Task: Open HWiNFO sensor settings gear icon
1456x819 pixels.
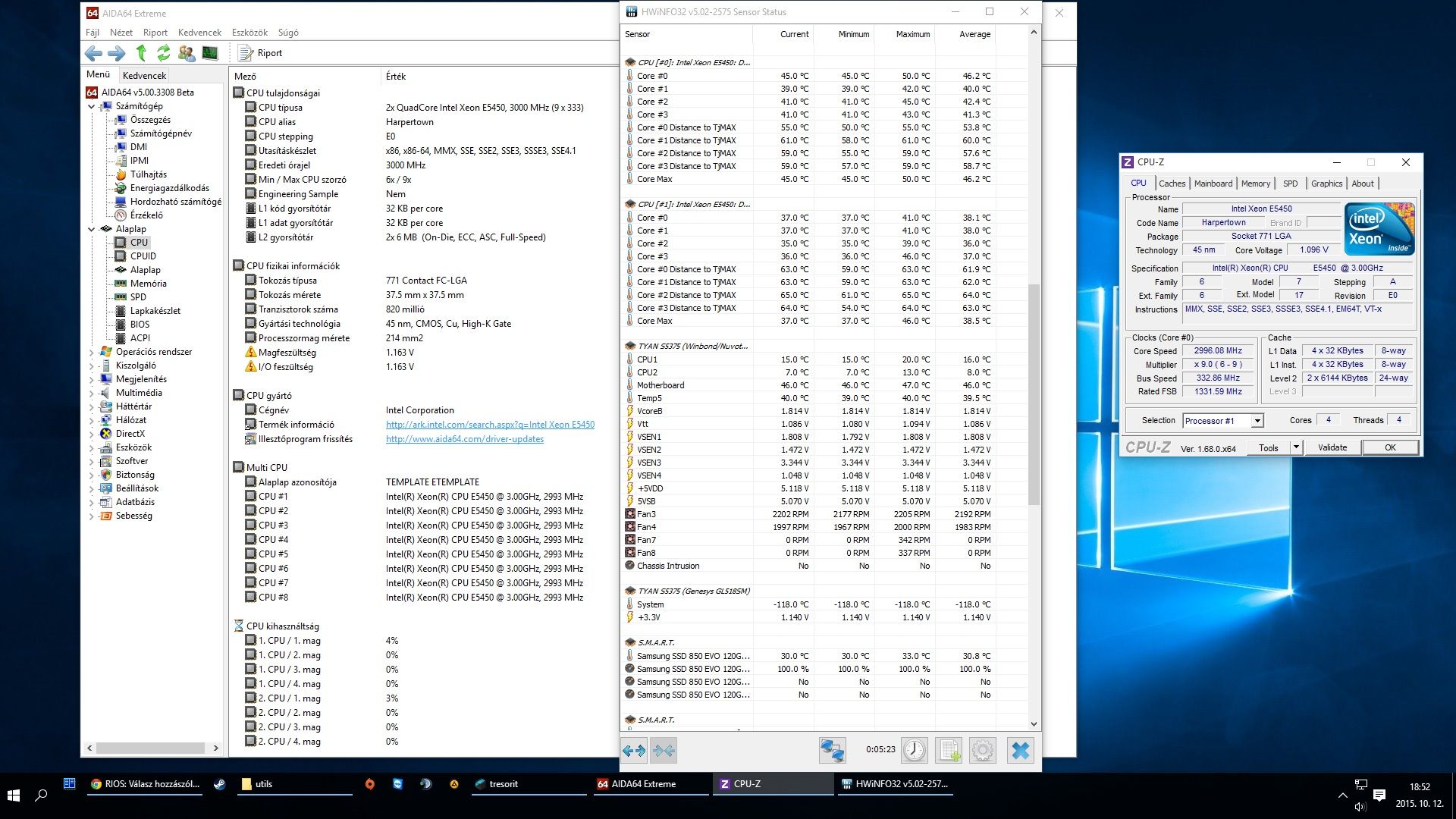Action: (983, 751)
